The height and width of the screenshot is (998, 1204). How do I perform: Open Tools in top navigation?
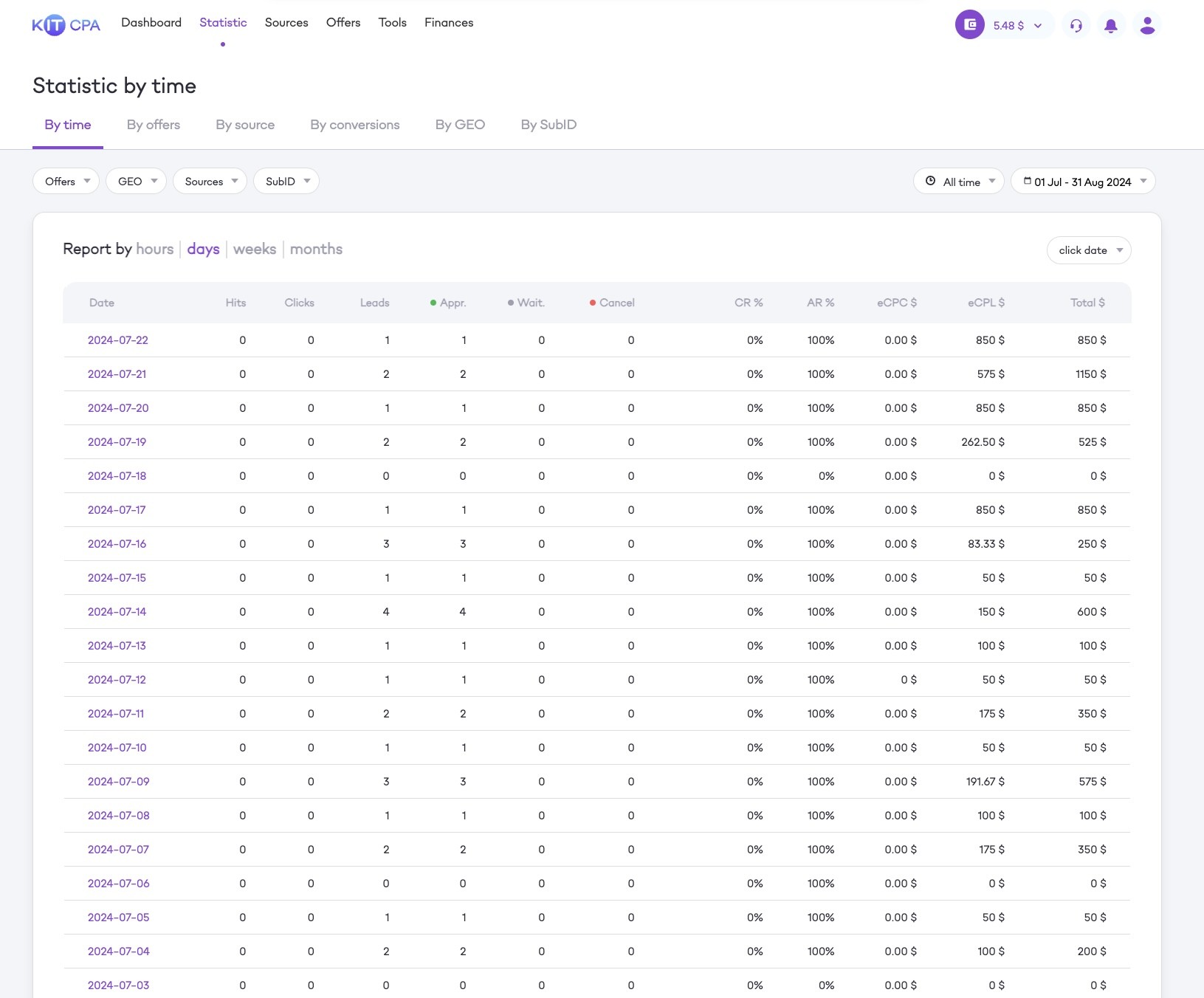[393, 22]
